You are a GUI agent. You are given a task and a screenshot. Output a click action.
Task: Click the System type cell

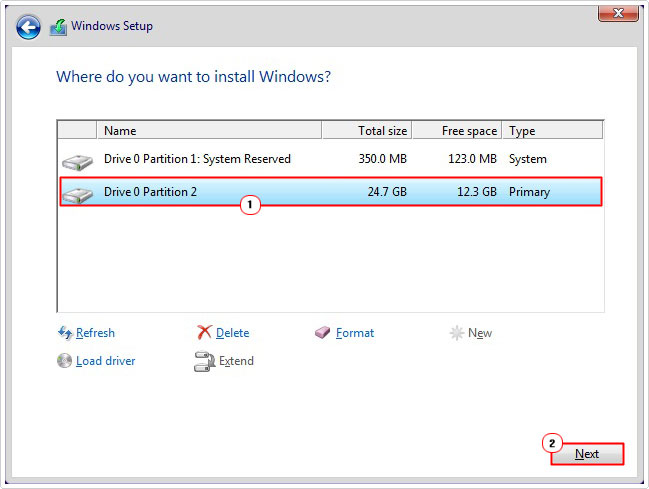(x=528, y=159)
